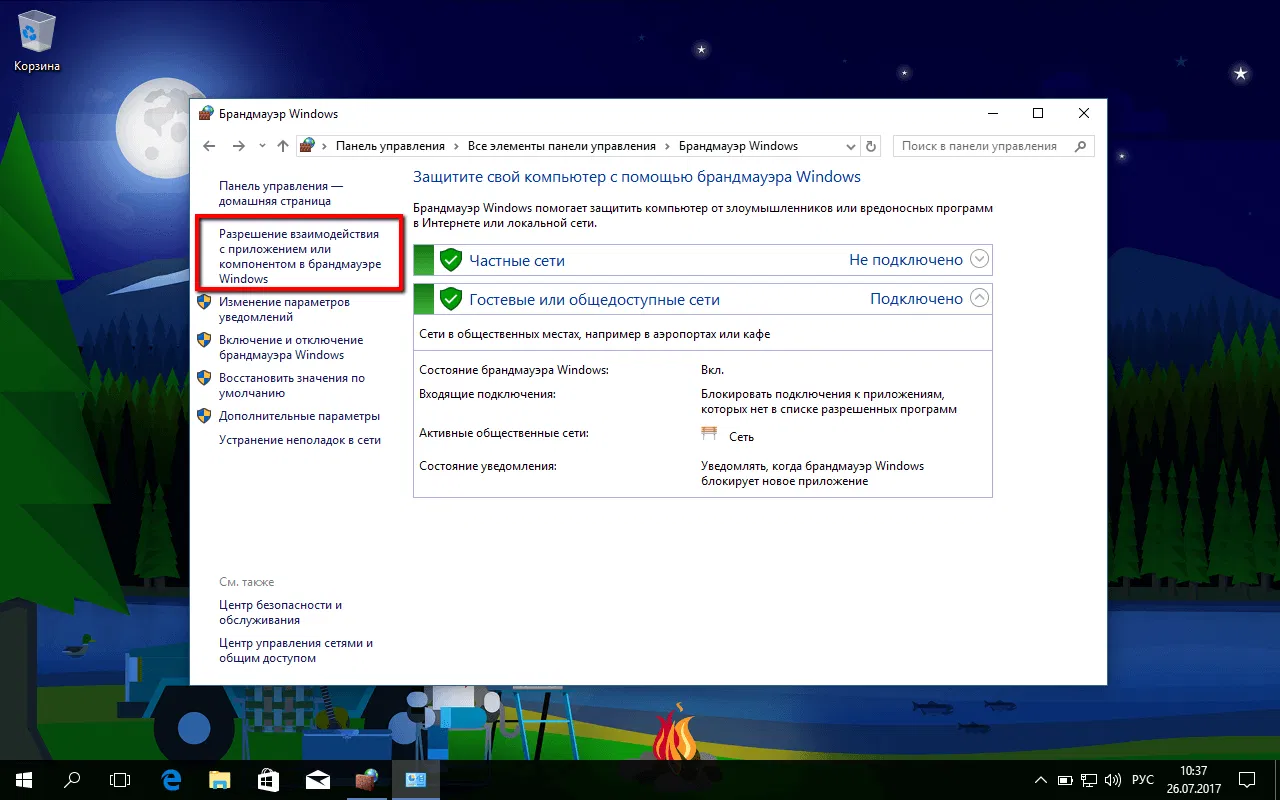Expand breadcrumb arrow after Все элементы панели управления
Image resolution: width=1280 pixels, height=800 pixels.
tap(668, 146)
